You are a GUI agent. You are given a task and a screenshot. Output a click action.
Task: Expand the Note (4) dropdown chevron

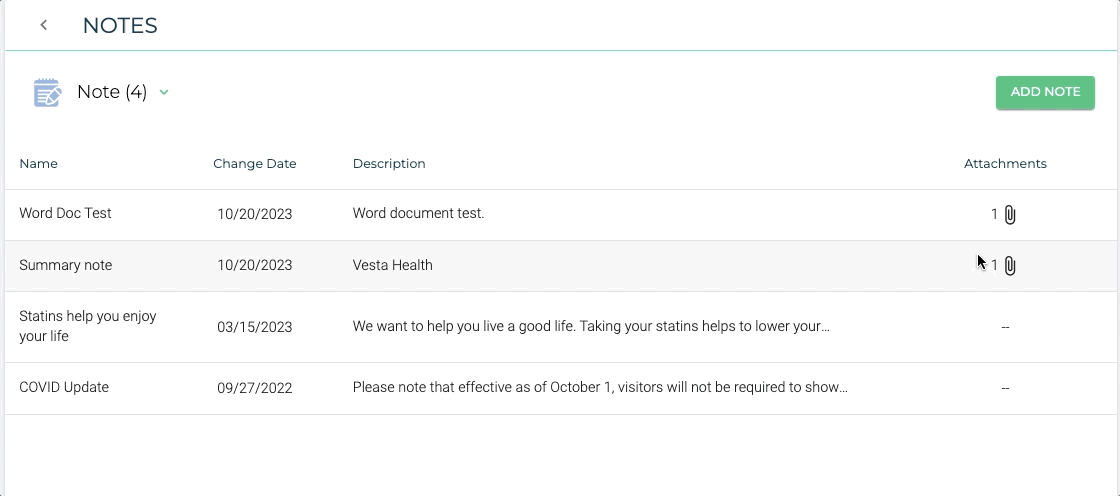(x=164, y=92)
